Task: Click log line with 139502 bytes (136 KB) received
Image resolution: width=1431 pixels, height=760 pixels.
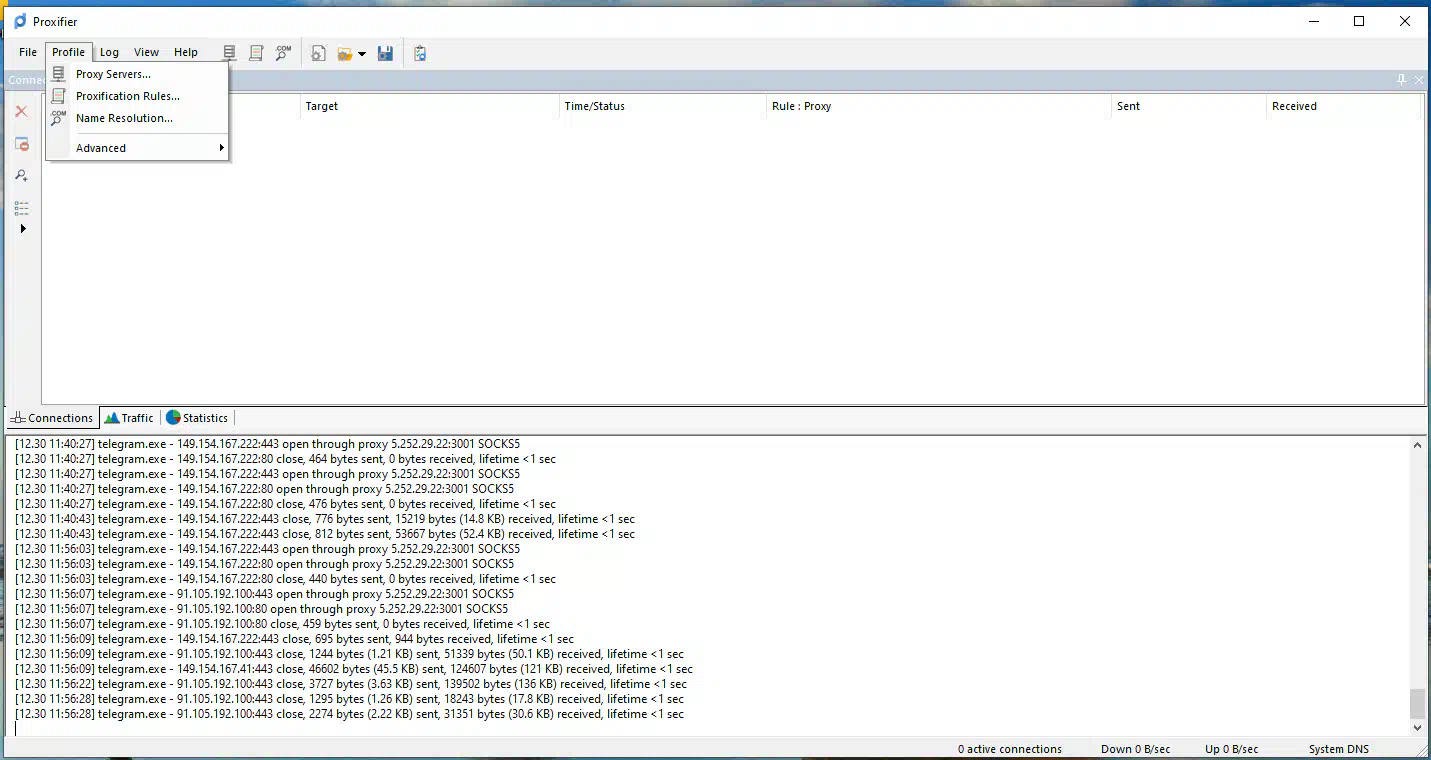Action: pos(351,684)
